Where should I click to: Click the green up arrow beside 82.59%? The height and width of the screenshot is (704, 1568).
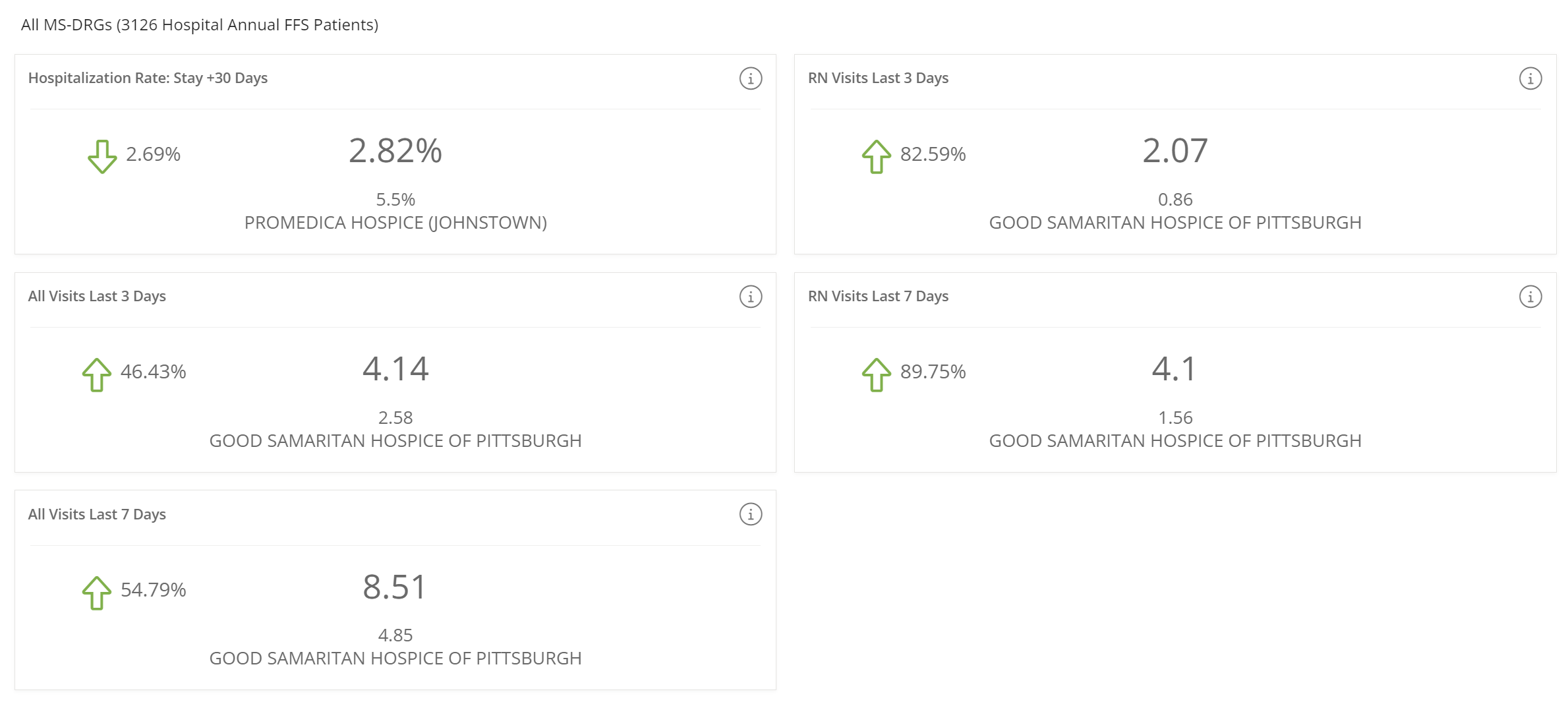876,156
